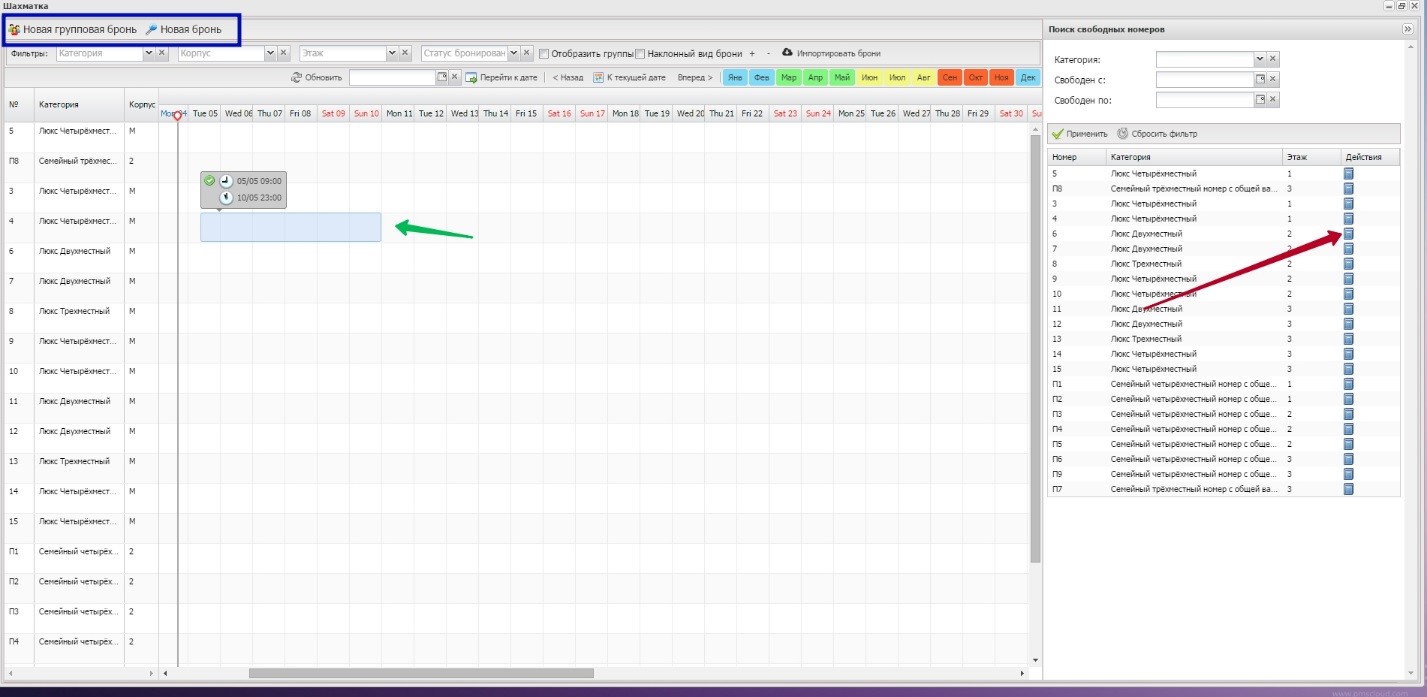Collapse the Поиск свободных номеров panel

[1408, 30]
